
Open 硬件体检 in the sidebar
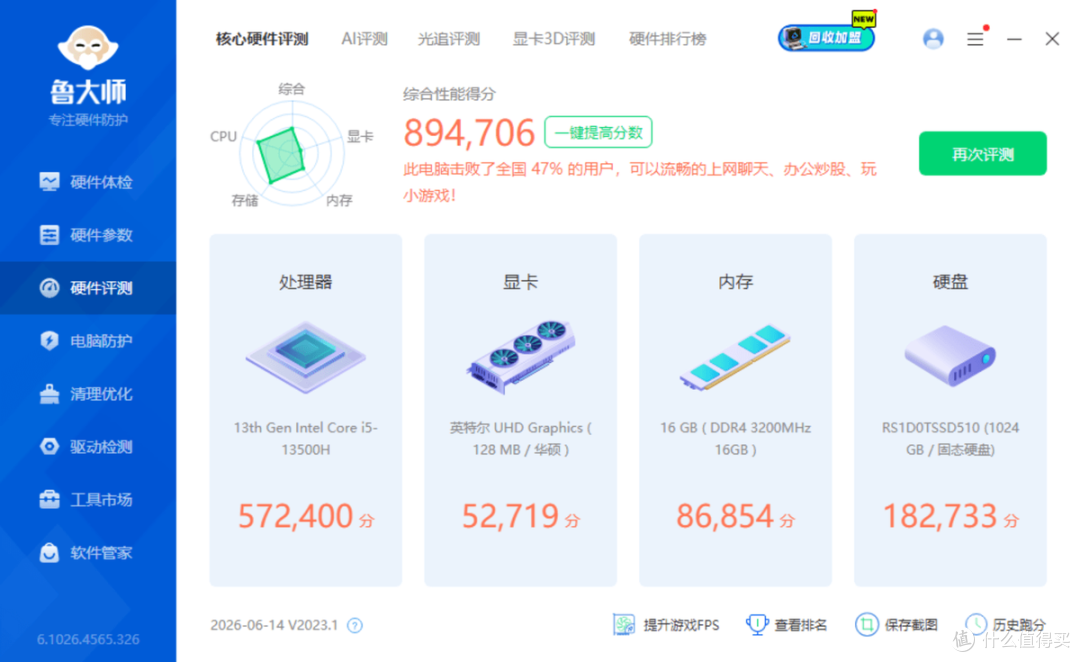pyautogui.click(x=87, y=182)
